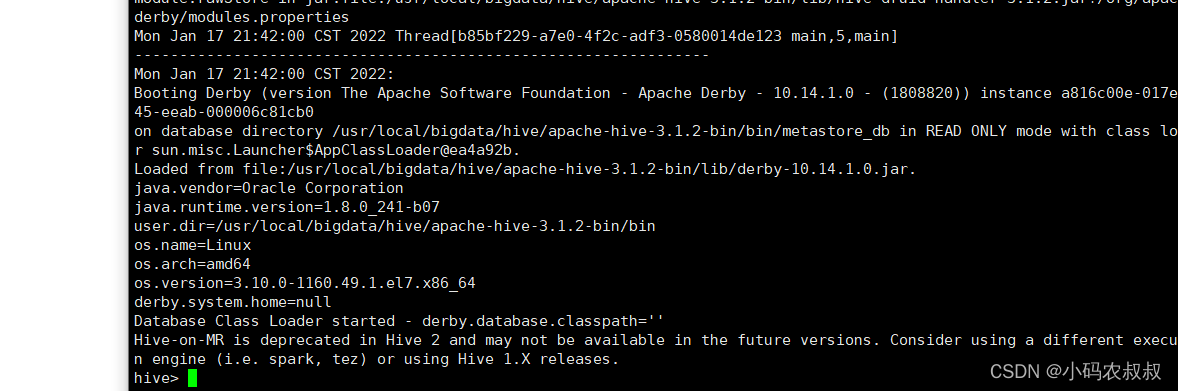
Task: Click the dashed separator text line
Action: (x=421, y=56)
